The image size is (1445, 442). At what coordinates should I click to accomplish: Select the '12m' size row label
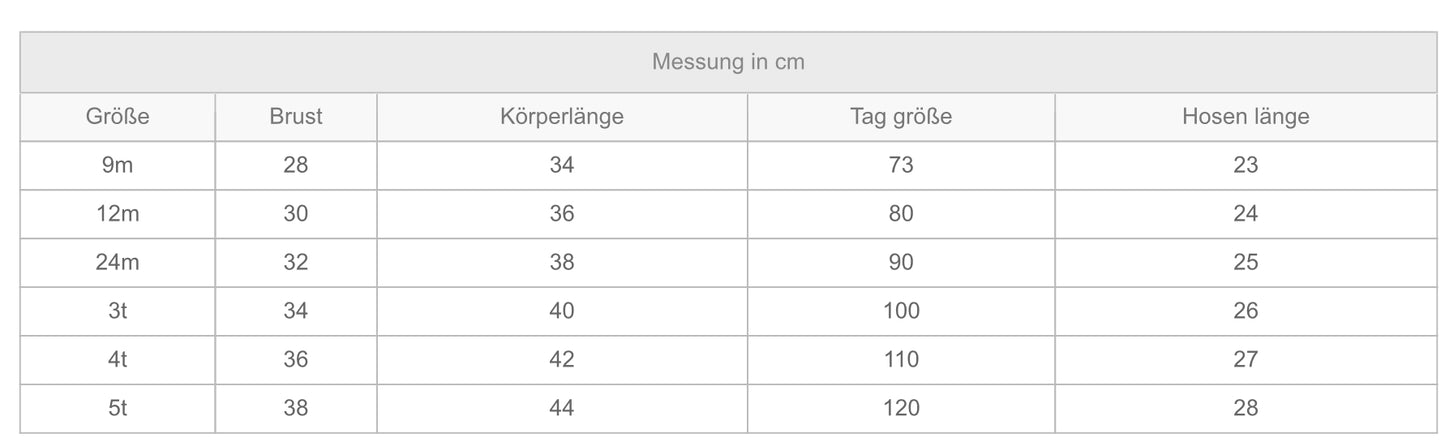(117, 214)
